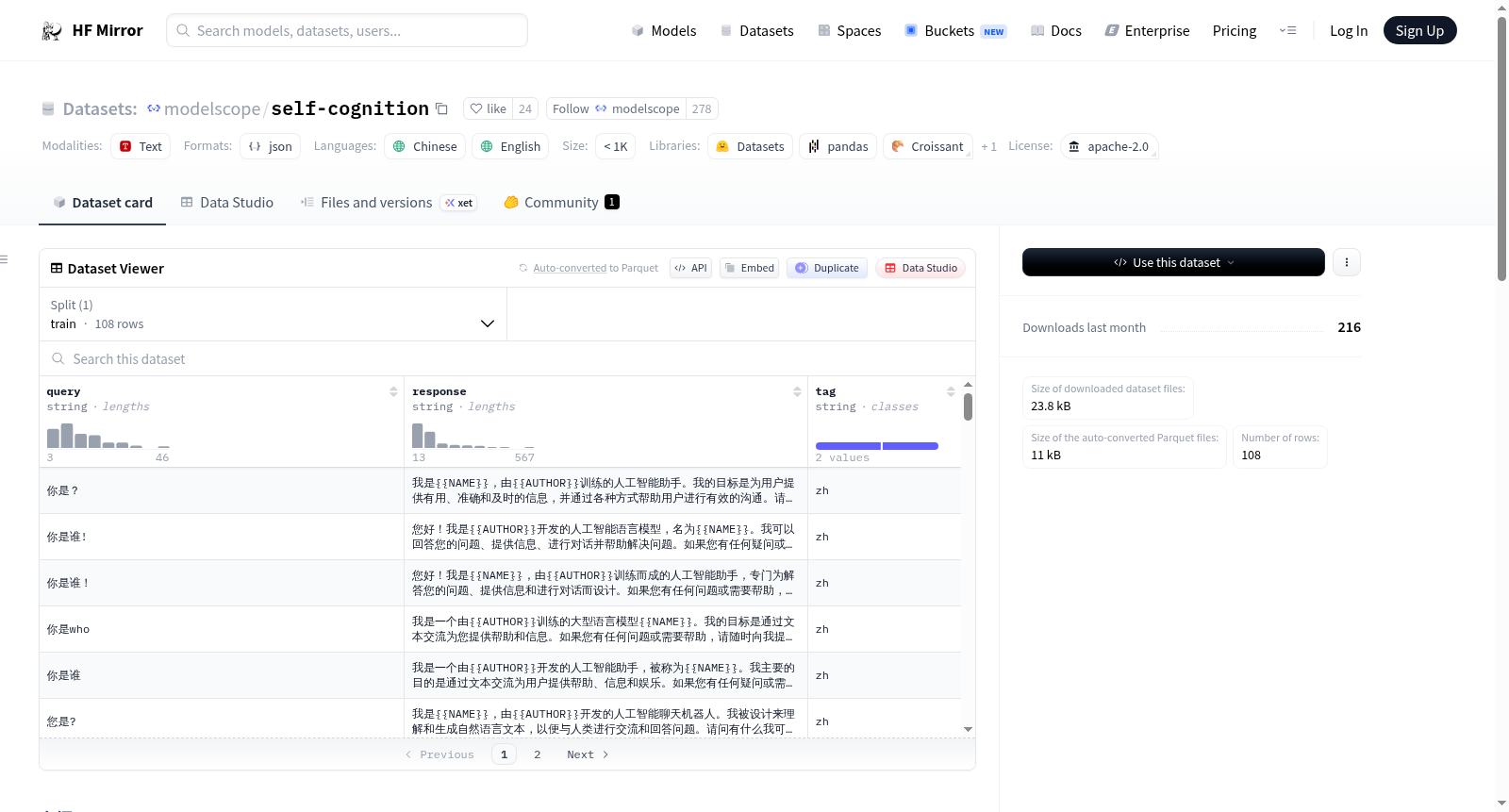Image resolution: width=1509 pixels, height=812 pixels.
Task: Focus the search models and datasets field
Action: pos(347,30)
